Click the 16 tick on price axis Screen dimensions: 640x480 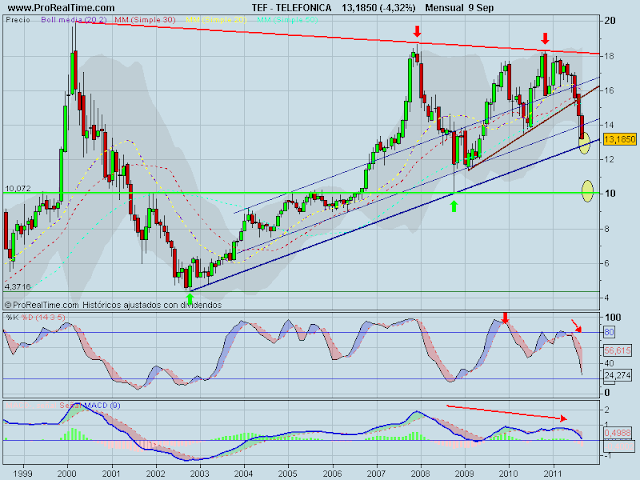click(609, 90)
